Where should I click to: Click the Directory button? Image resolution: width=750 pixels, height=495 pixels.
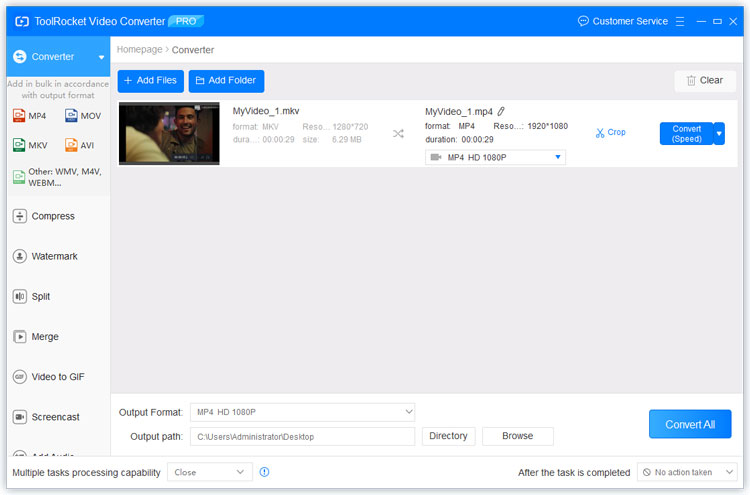(x=448, y=436)
